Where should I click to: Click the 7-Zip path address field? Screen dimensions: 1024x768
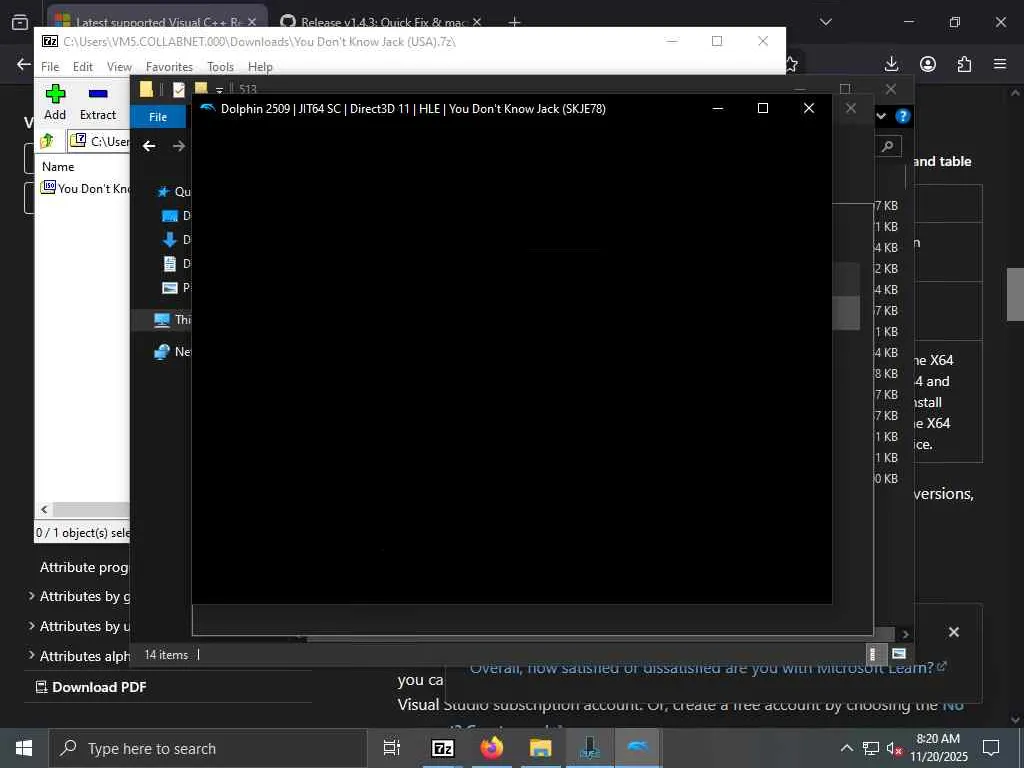(100, 141)
